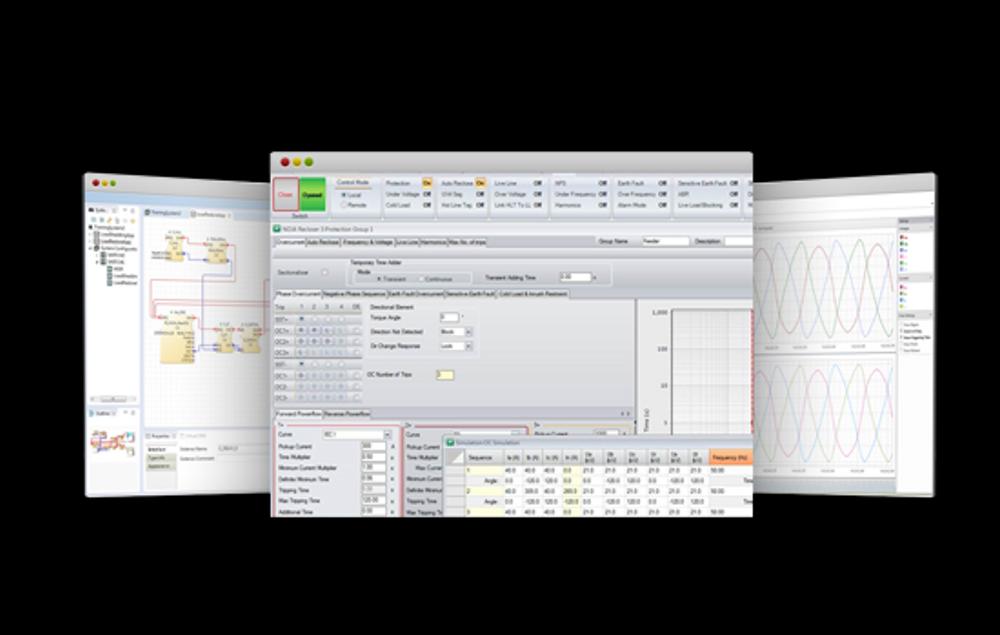The height and width of the screenshot is (635, 1000).
Task: Click the first Max Tripping Time field
Action: coord(374,500)
